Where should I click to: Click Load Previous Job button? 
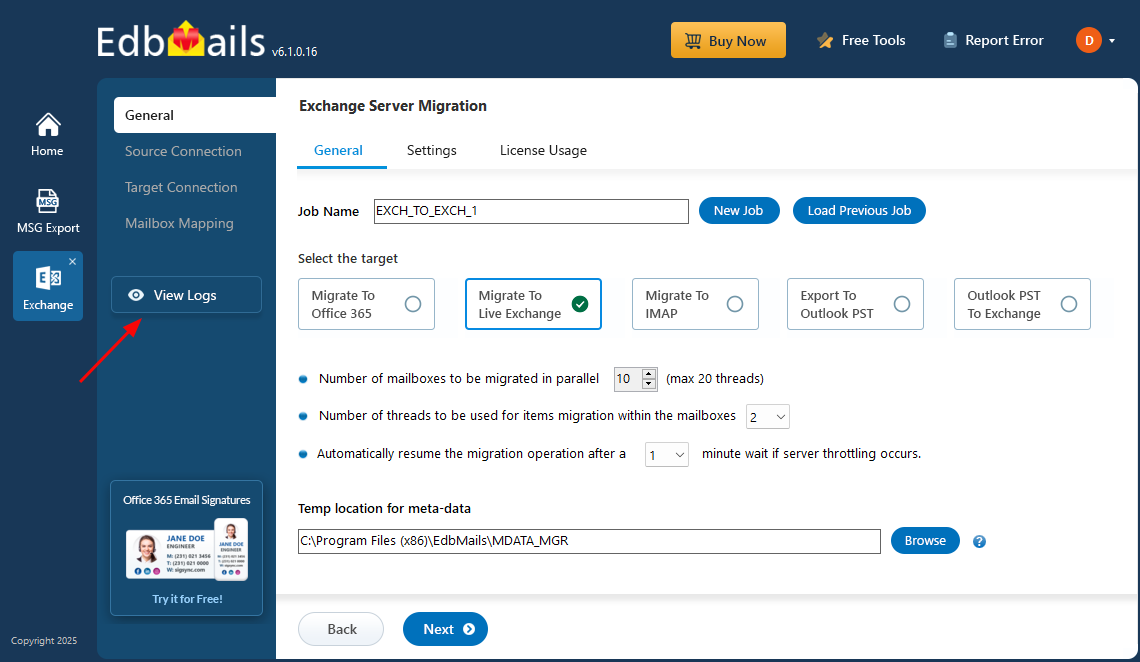859,211
